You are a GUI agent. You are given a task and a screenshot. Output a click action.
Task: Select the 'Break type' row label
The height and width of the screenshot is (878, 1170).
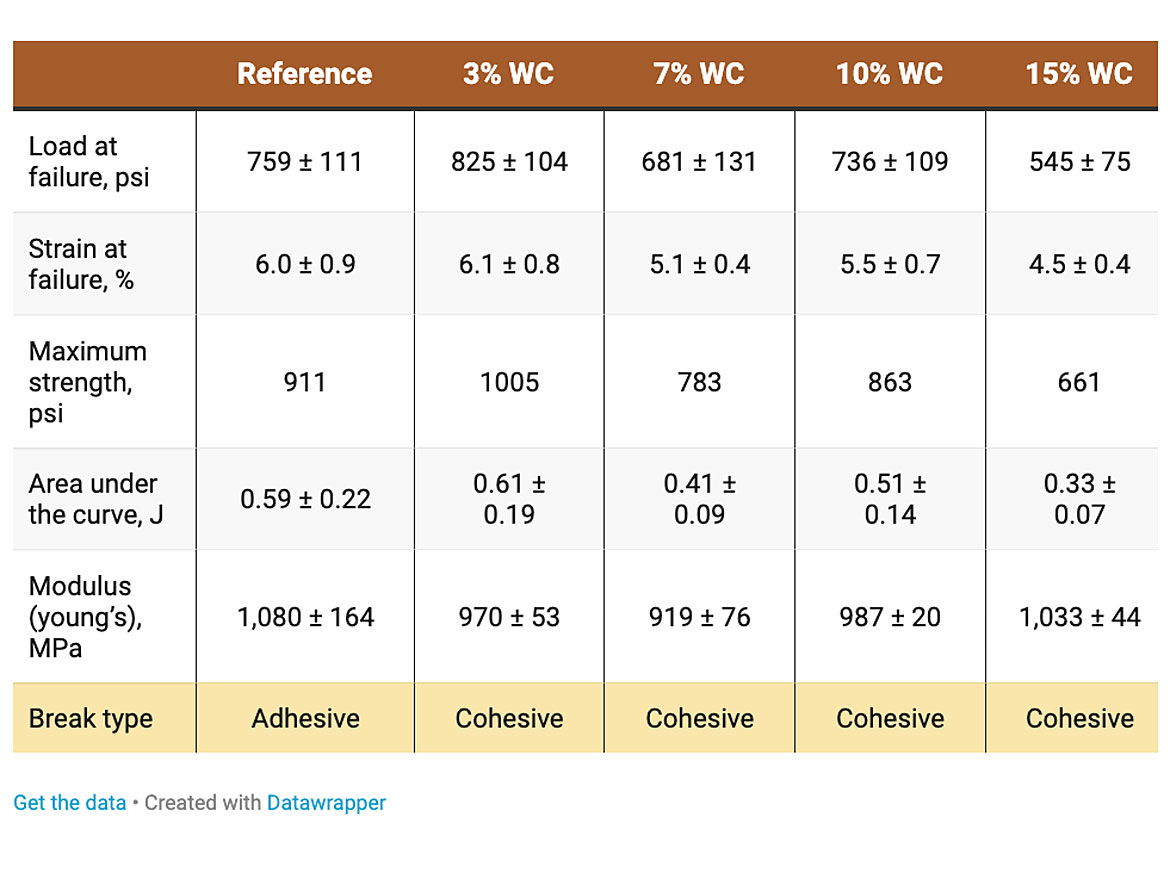tap(91, 718)
